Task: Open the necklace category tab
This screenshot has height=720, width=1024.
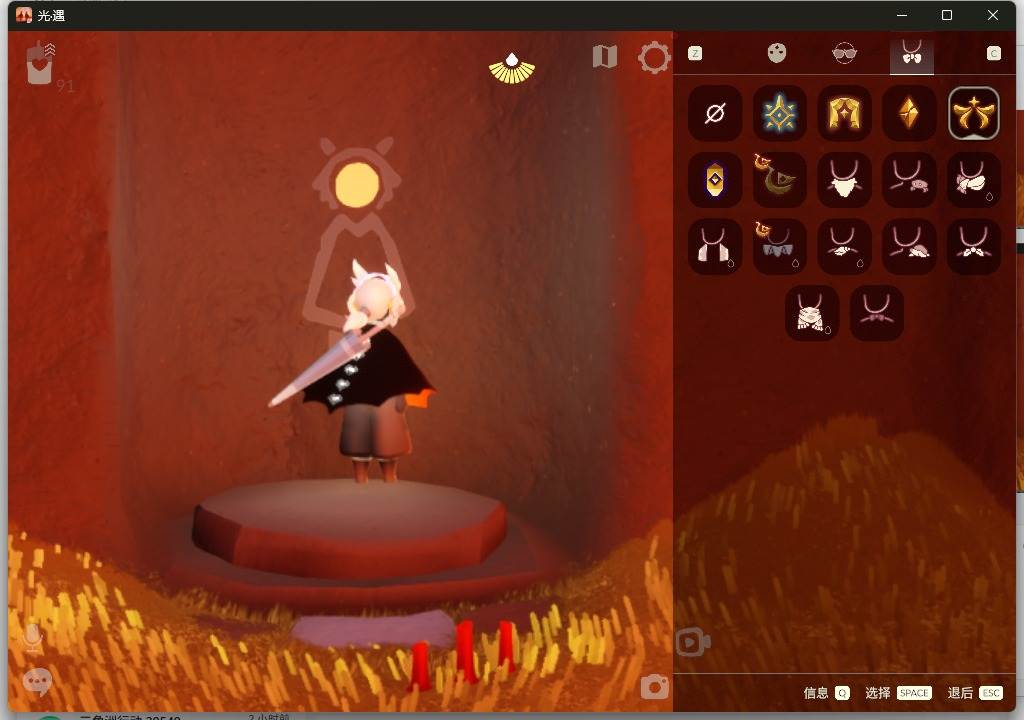Action: click(x=912, y=53)
